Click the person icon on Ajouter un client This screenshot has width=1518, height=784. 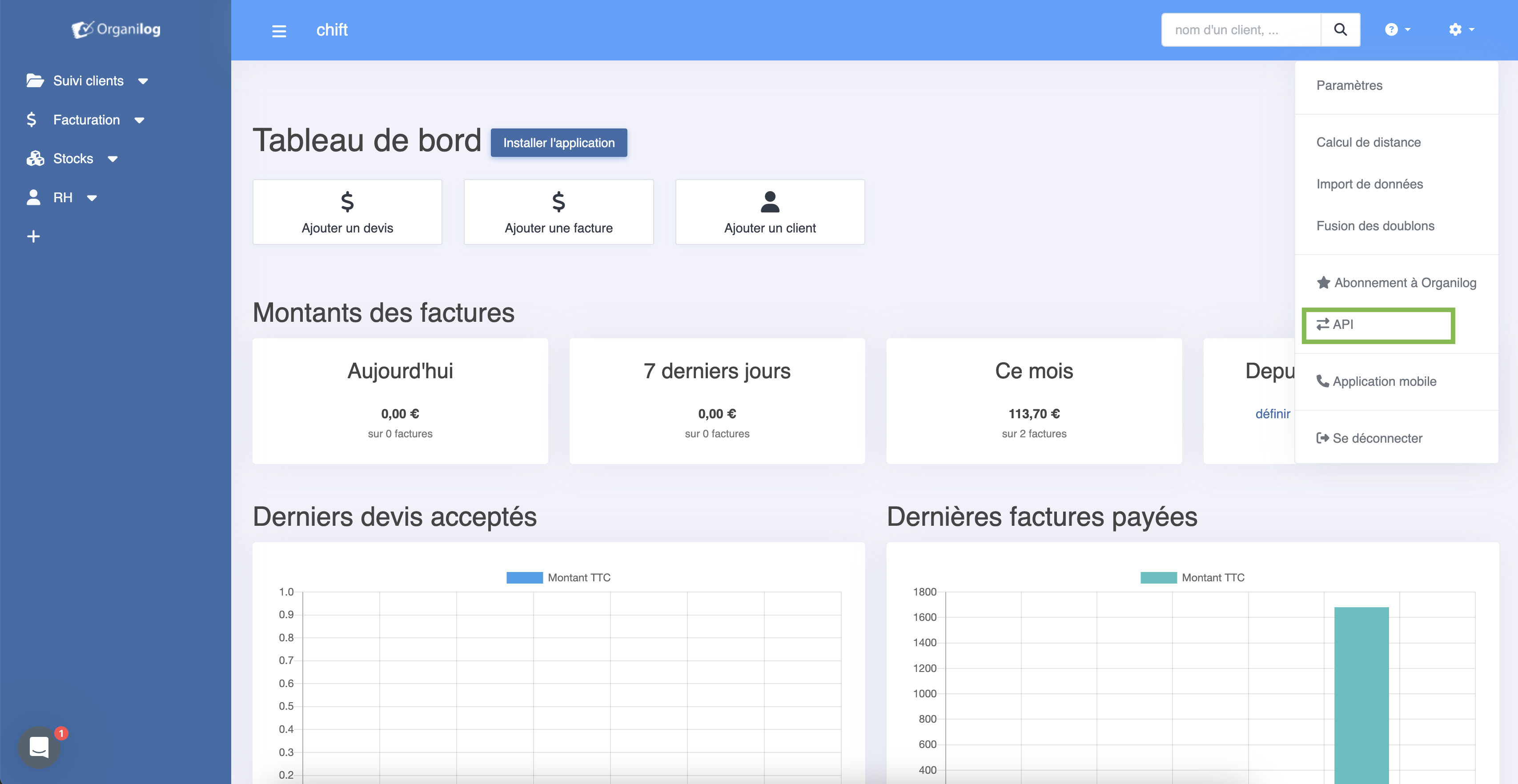tap(770, 202)
